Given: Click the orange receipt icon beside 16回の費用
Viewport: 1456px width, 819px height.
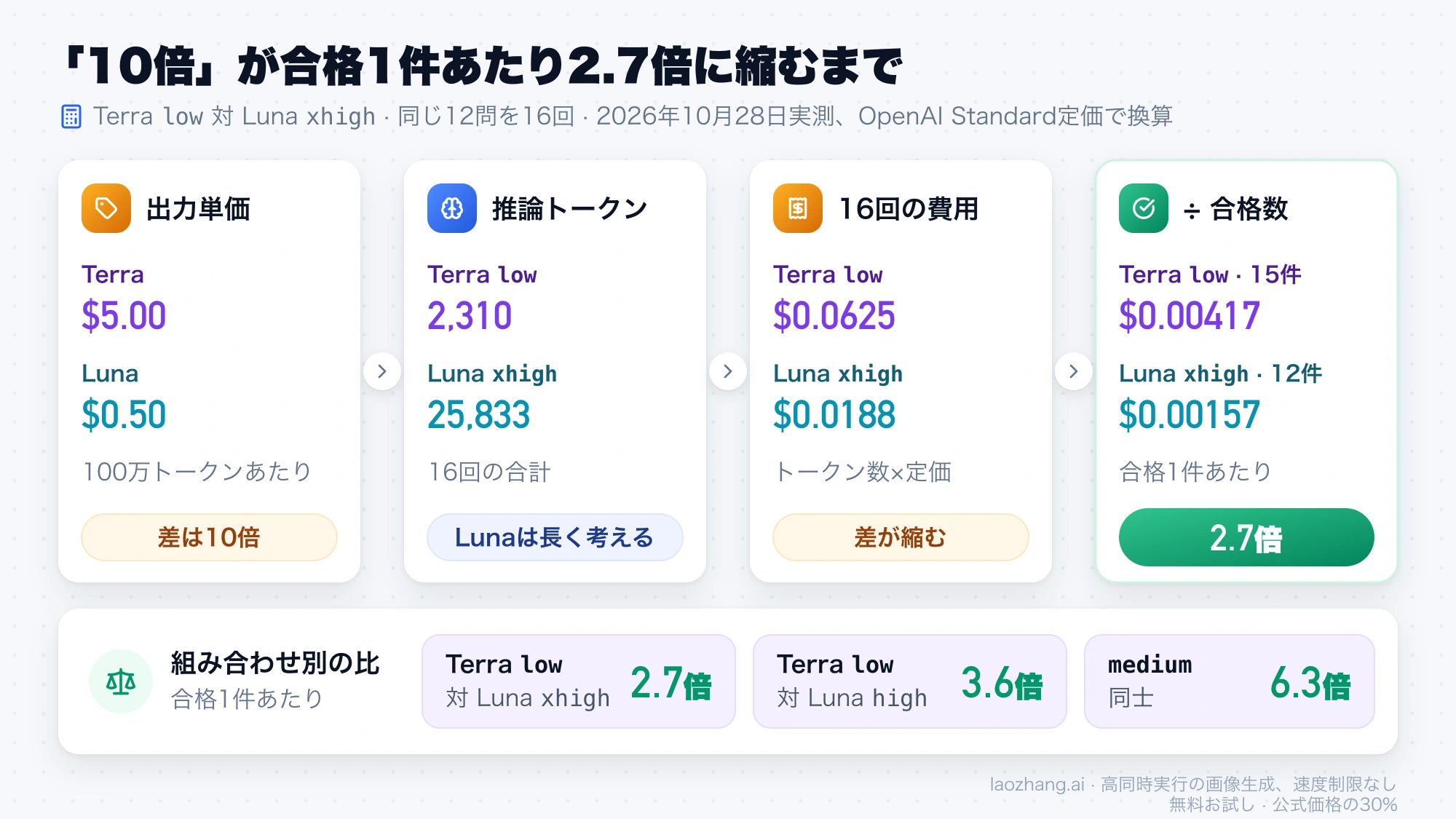Looking at the screenshot, I should 798,208.
